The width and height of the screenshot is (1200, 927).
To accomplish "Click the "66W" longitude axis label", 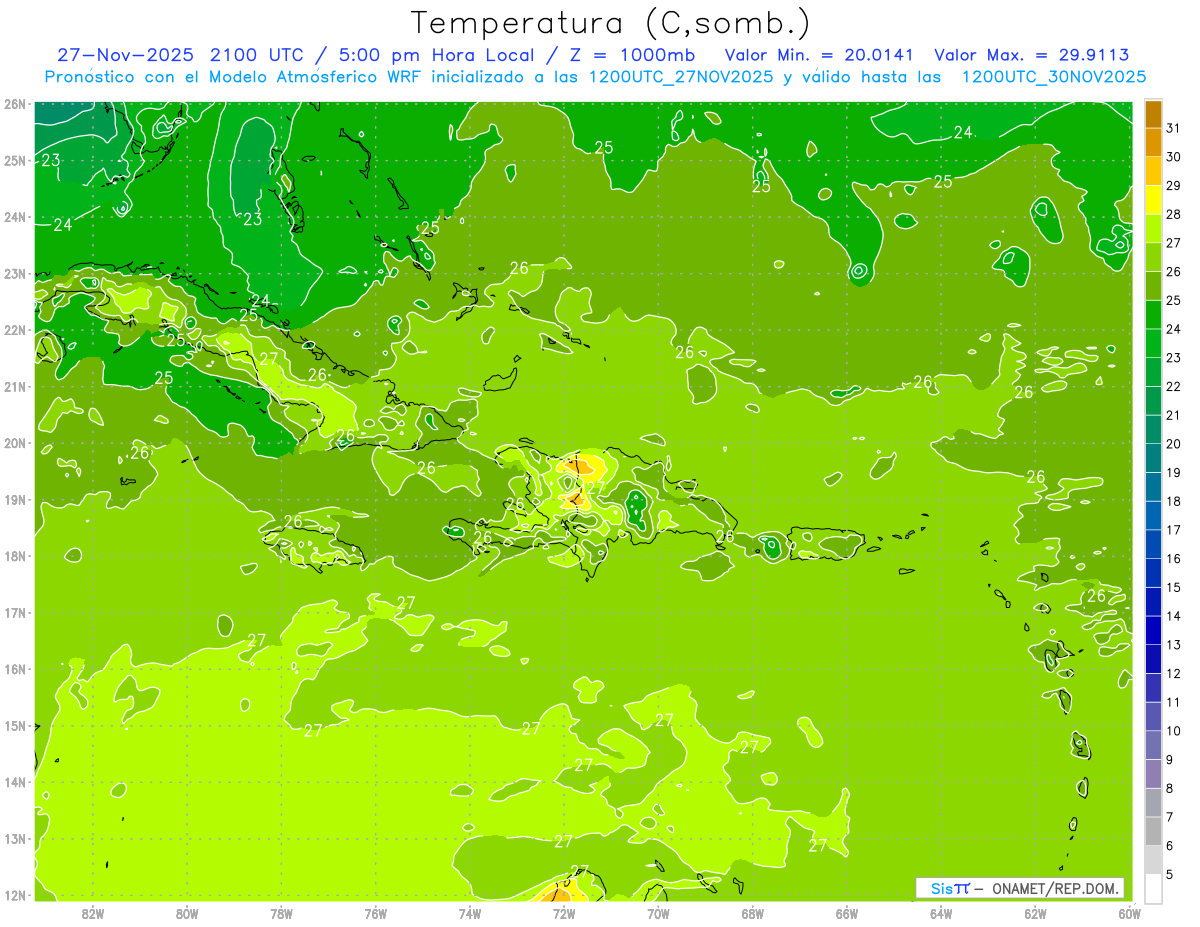I will tap(847, 913).
